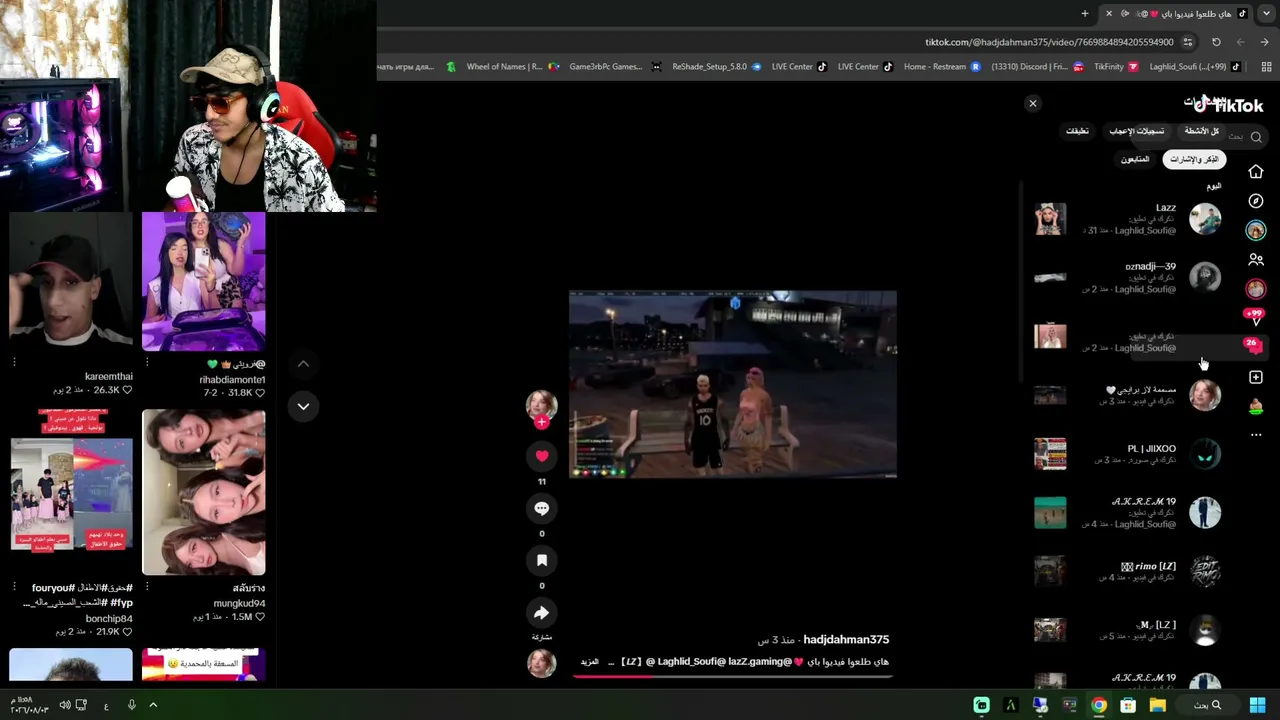
Task: Click PL | JIIXOO's profile avatar
Action: pyautogui.click(x=1205, y=454)
